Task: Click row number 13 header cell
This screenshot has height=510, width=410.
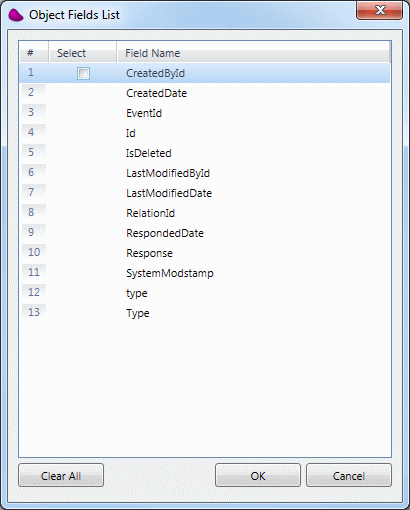Action: (34, 312)
